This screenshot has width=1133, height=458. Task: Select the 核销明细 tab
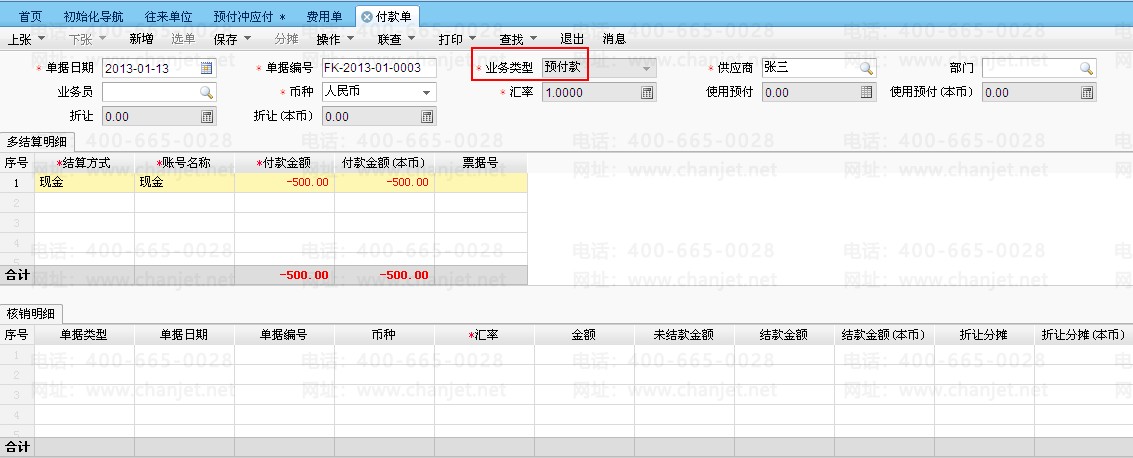coord(31,314)
